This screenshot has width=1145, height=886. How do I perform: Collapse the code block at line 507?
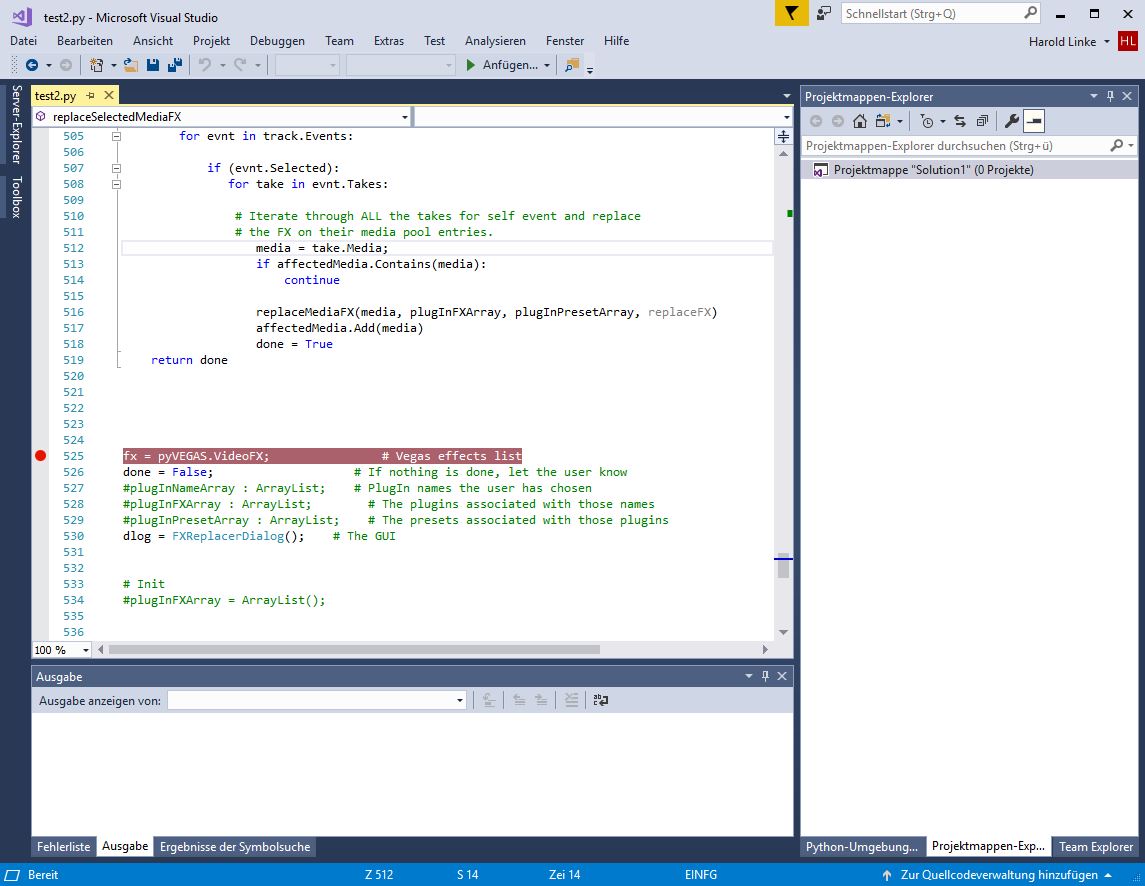(116, 168)
